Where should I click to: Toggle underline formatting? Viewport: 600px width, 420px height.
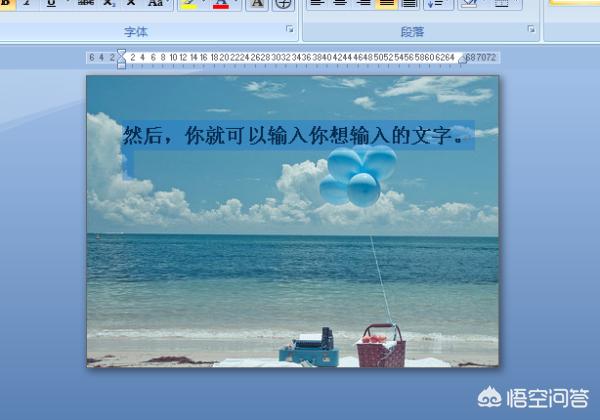[x=50, y=3]
